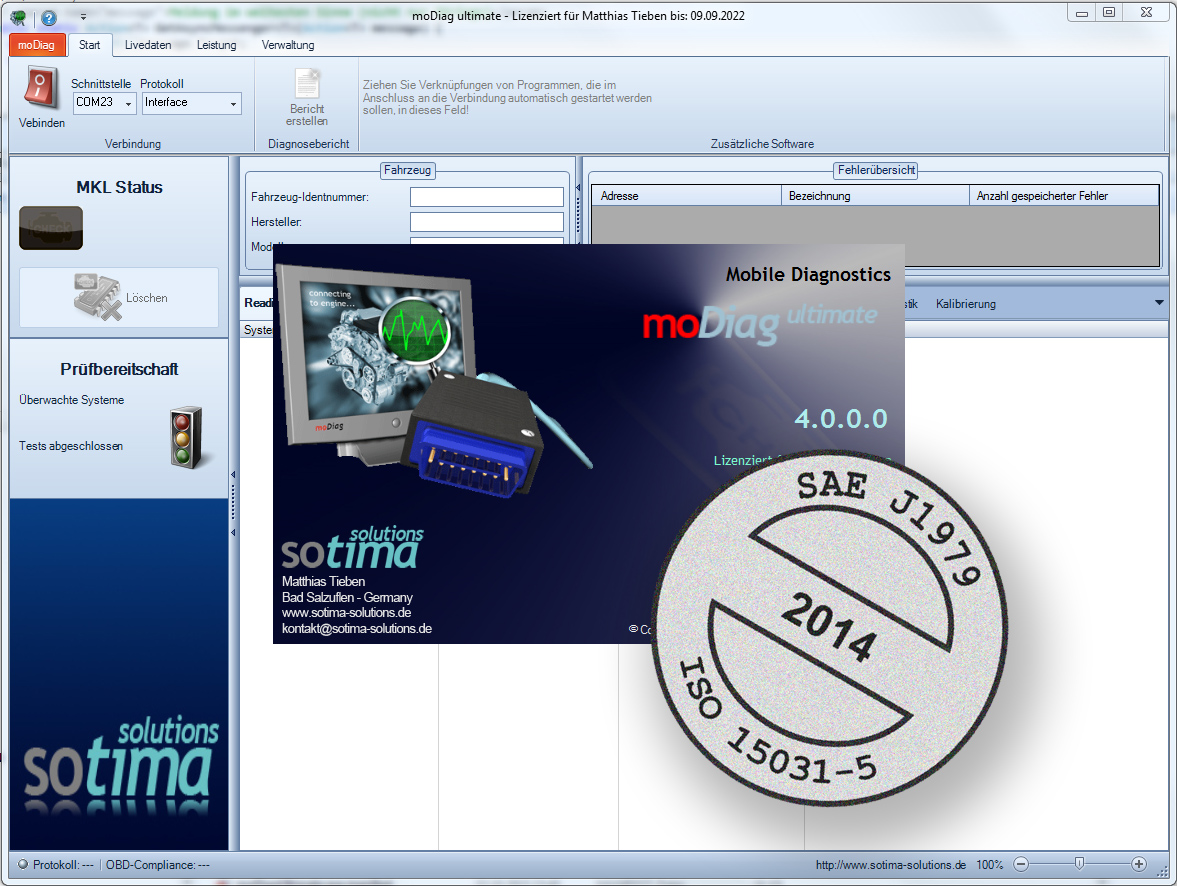Click the traffic light readiness icon
The image size is (1177, 886).
click(186, 437)
